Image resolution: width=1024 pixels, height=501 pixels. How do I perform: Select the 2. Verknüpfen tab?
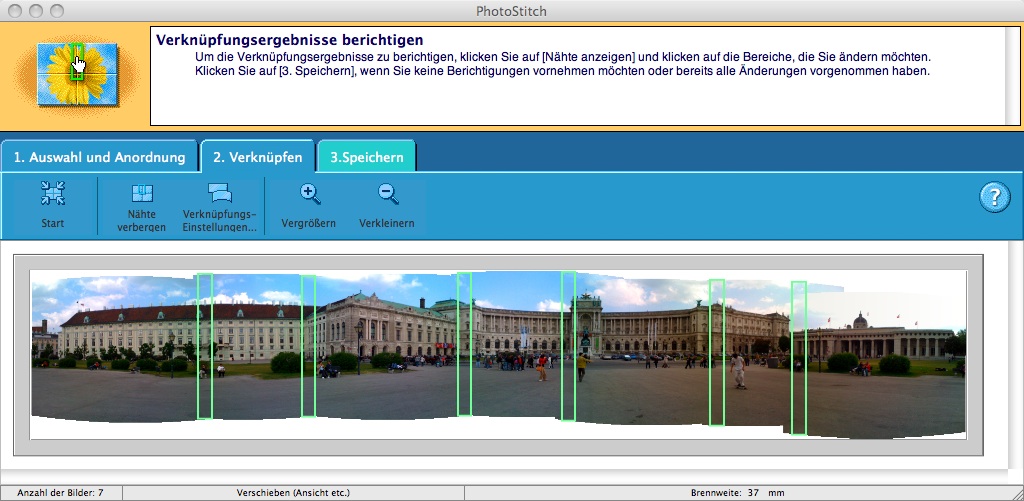pos(257,157)
